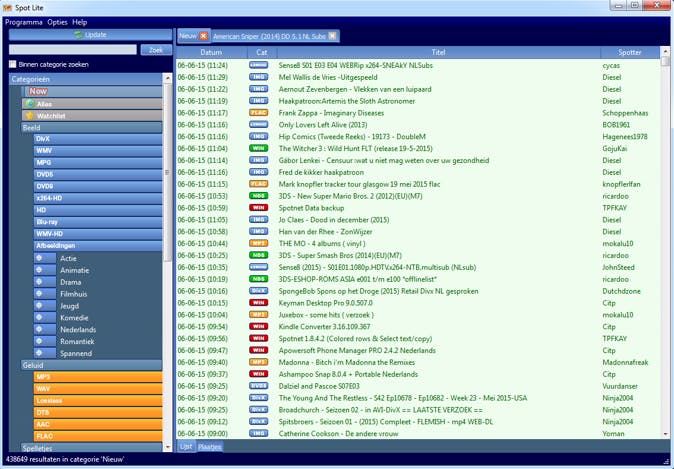The image size is (674, 469).
Task: Switch to the Plaatjes view tab
Action: coord(209,447)
